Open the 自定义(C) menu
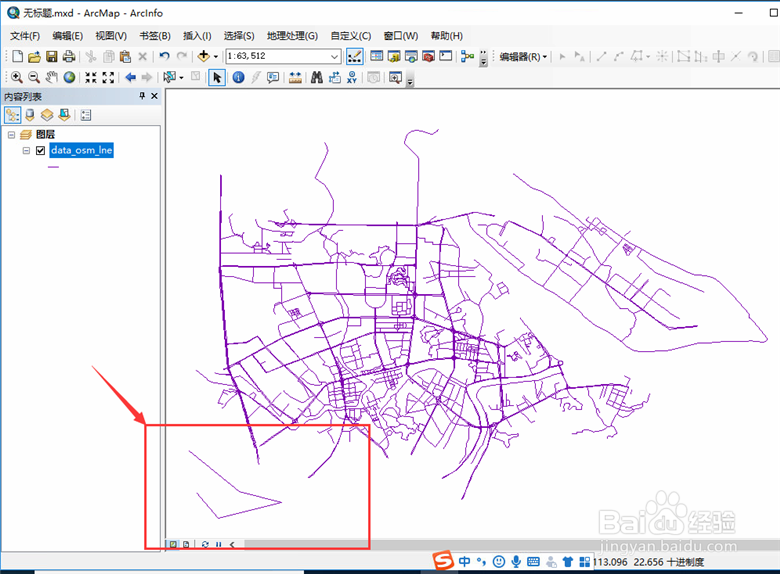This screenshot has width=780, height=574. point(351,36)
